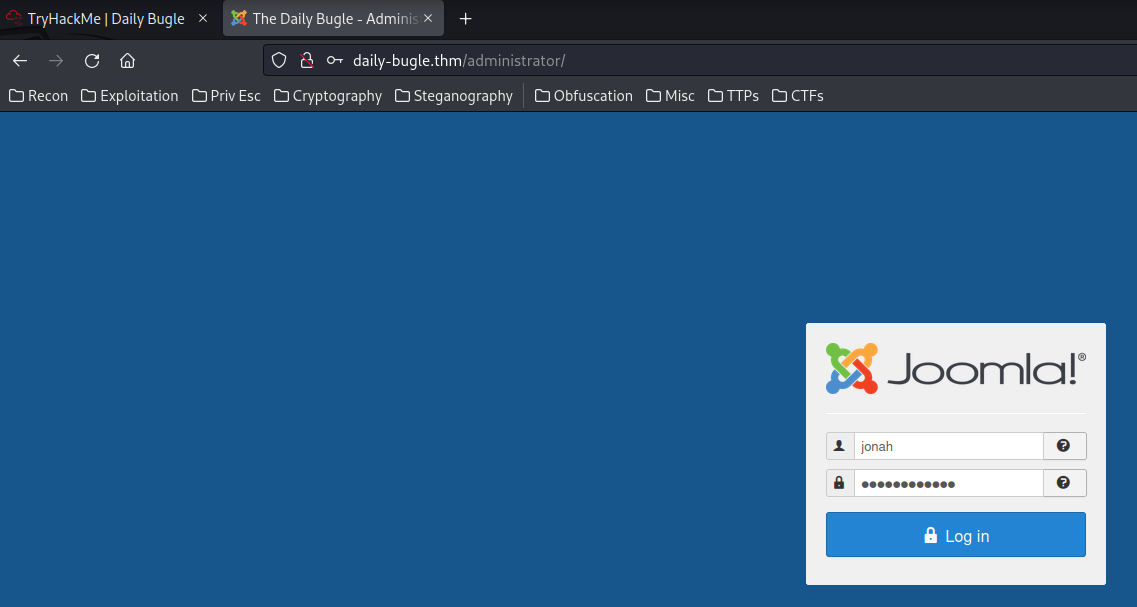Click the help icon beside password field
Viewport: 1137px width, 607px height.
(x=1064, y=483)
